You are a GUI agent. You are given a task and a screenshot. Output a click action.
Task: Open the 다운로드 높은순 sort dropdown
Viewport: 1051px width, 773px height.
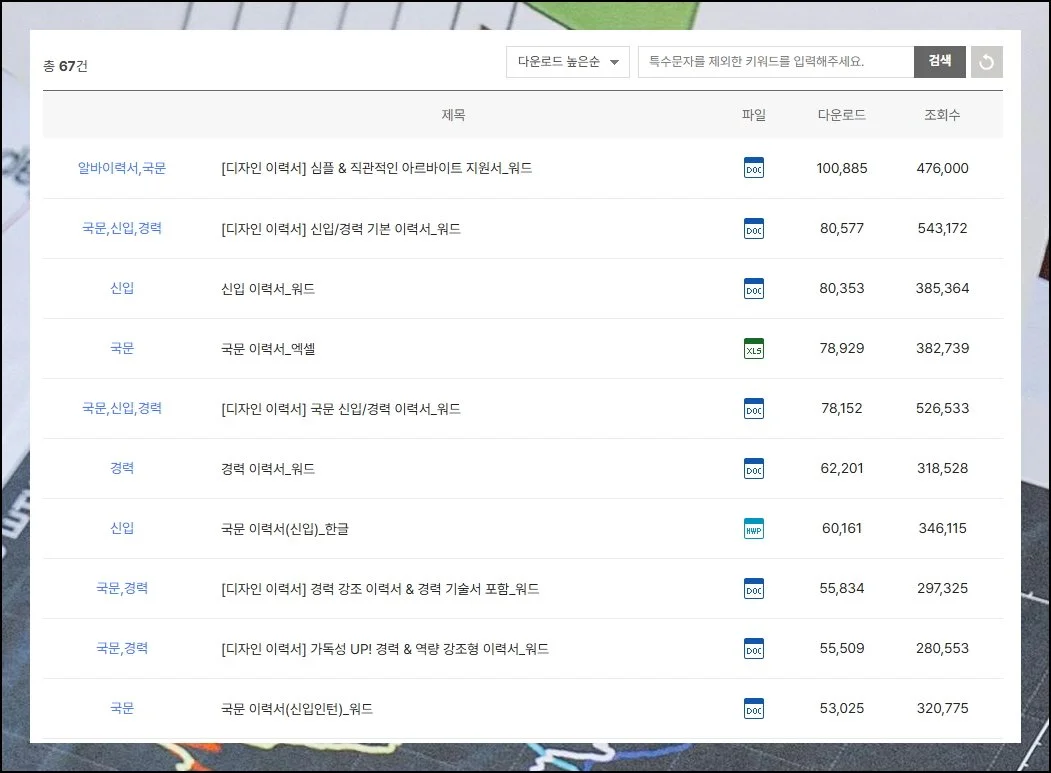pos(567,62)
